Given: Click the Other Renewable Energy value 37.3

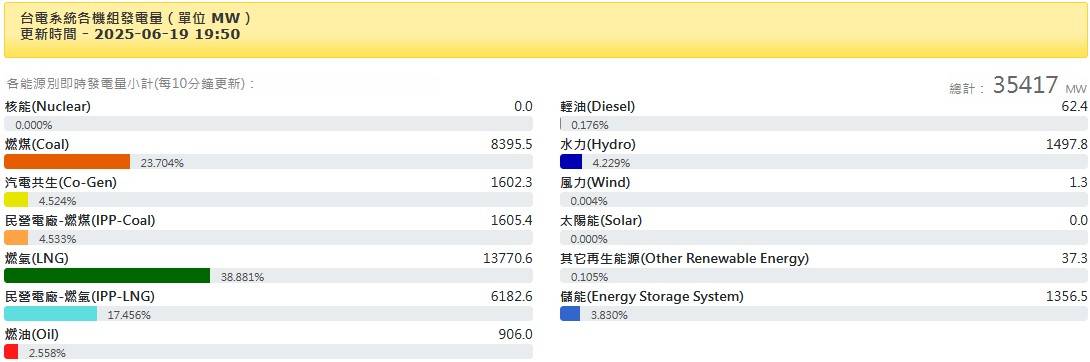Looking at the screenshot, I should (x=1075, y=258).
